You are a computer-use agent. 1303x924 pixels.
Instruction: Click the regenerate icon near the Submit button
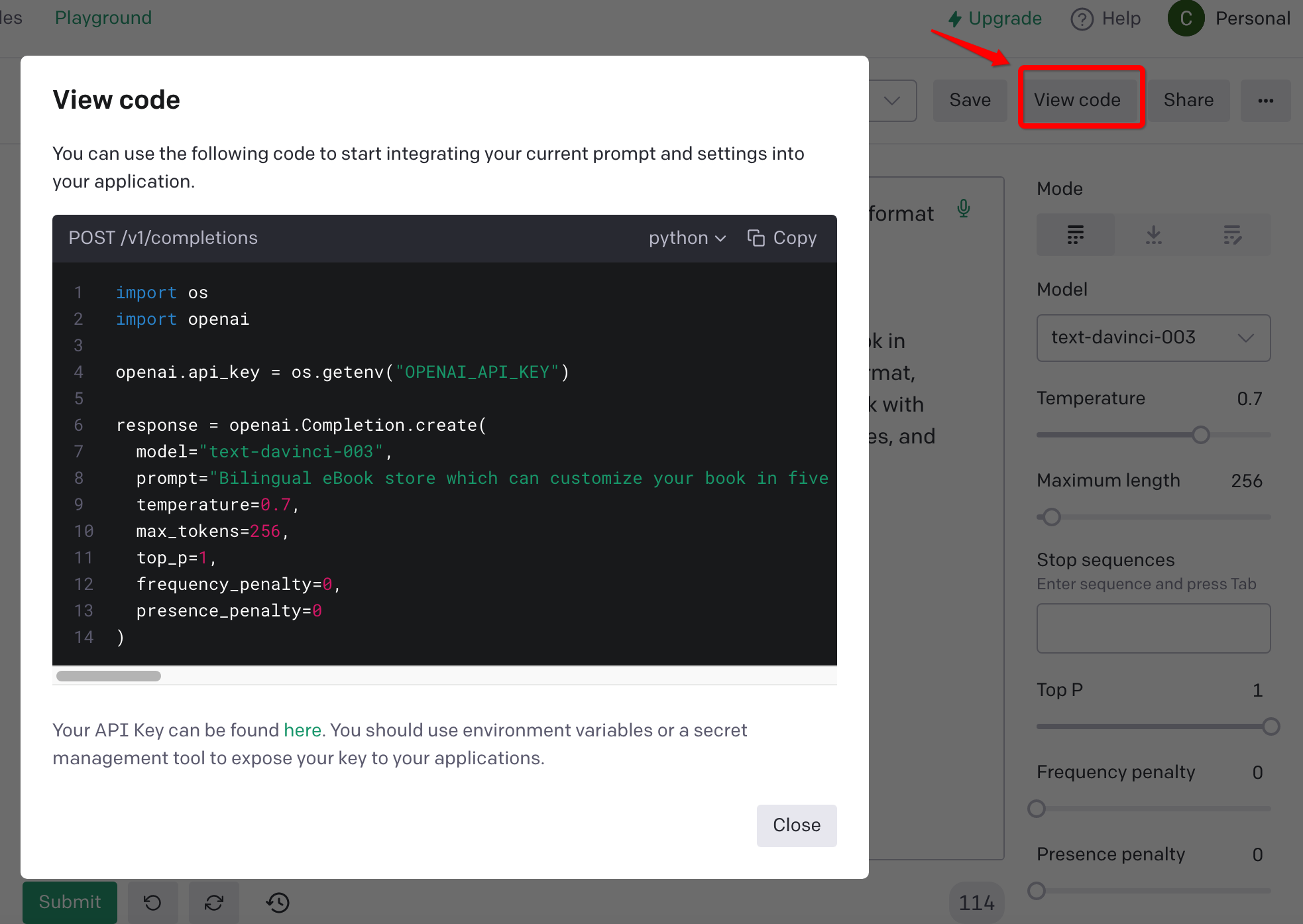pos(213,902)
